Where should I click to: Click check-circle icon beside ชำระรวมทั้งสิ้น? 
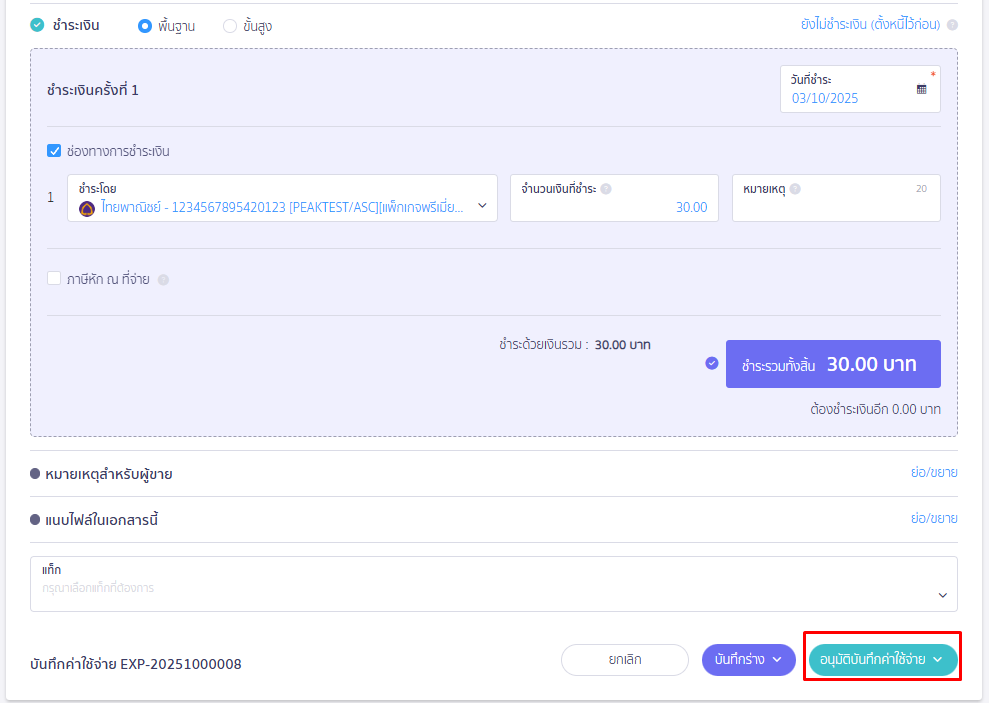click(712, 363)
